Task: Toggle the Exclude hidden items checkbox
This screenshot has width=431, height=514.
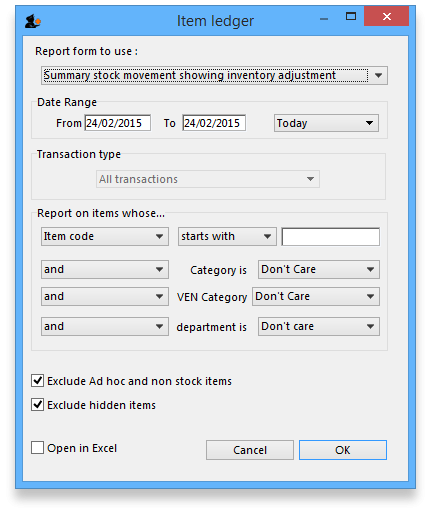Action: [x=37, y=404]
